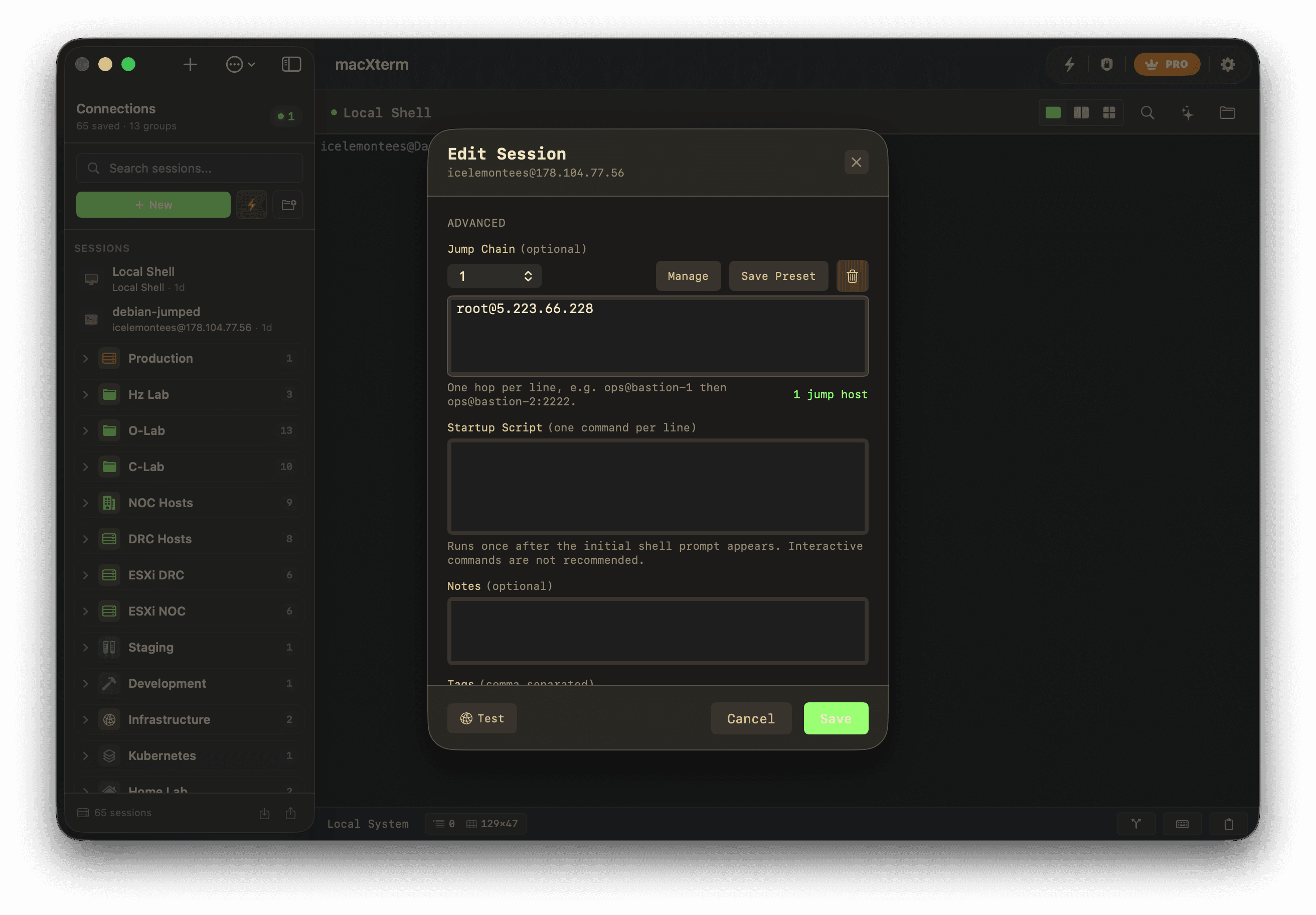Cancel the Edit Session dialog
Image resolution: width=1316 pixels, height=915 pixels.
point(751,718)
